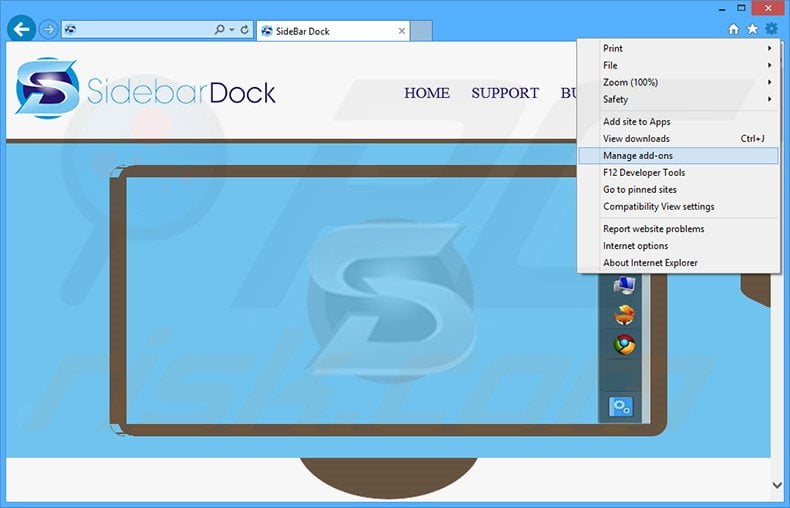Click the scroll down arrow
Viewport: 790px width, 508px height.
click(777, 485)
